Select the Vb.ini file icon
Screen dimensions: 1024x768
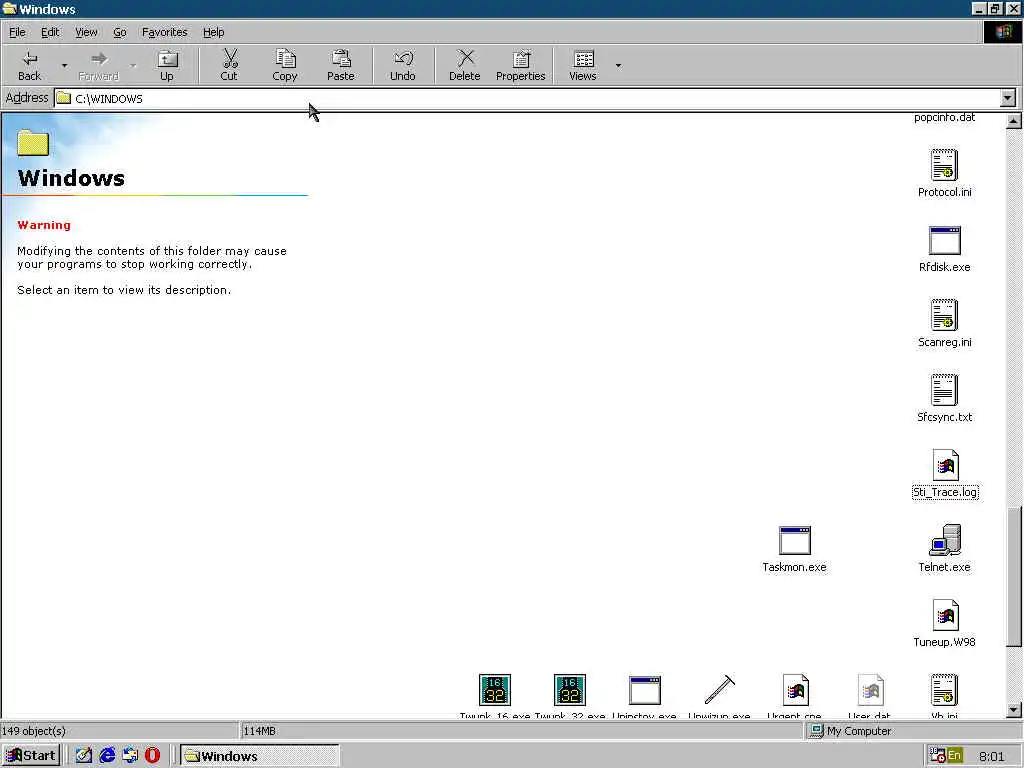click(944, 690)
